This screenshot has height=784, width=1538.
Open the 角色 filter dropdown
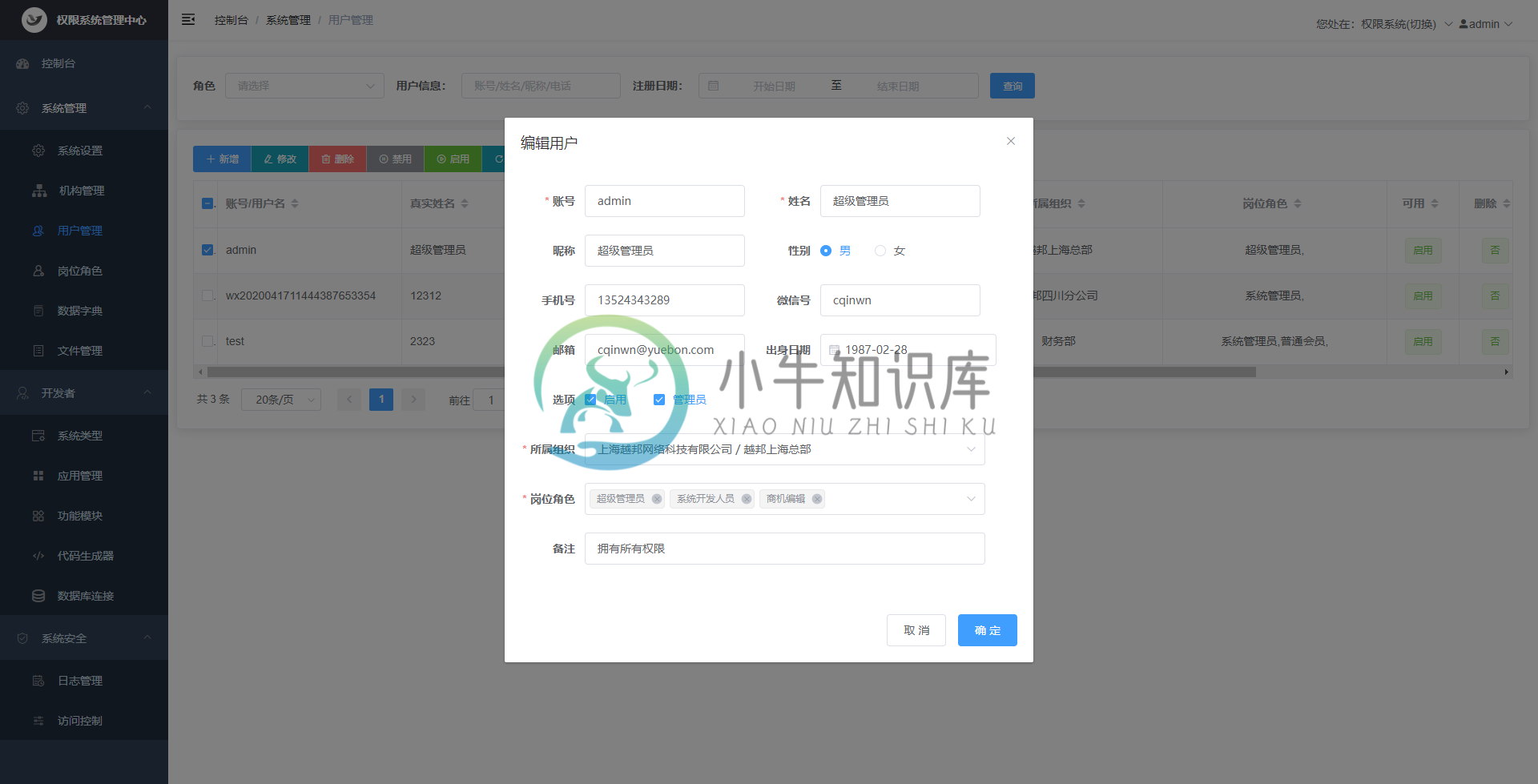(304, 86)
